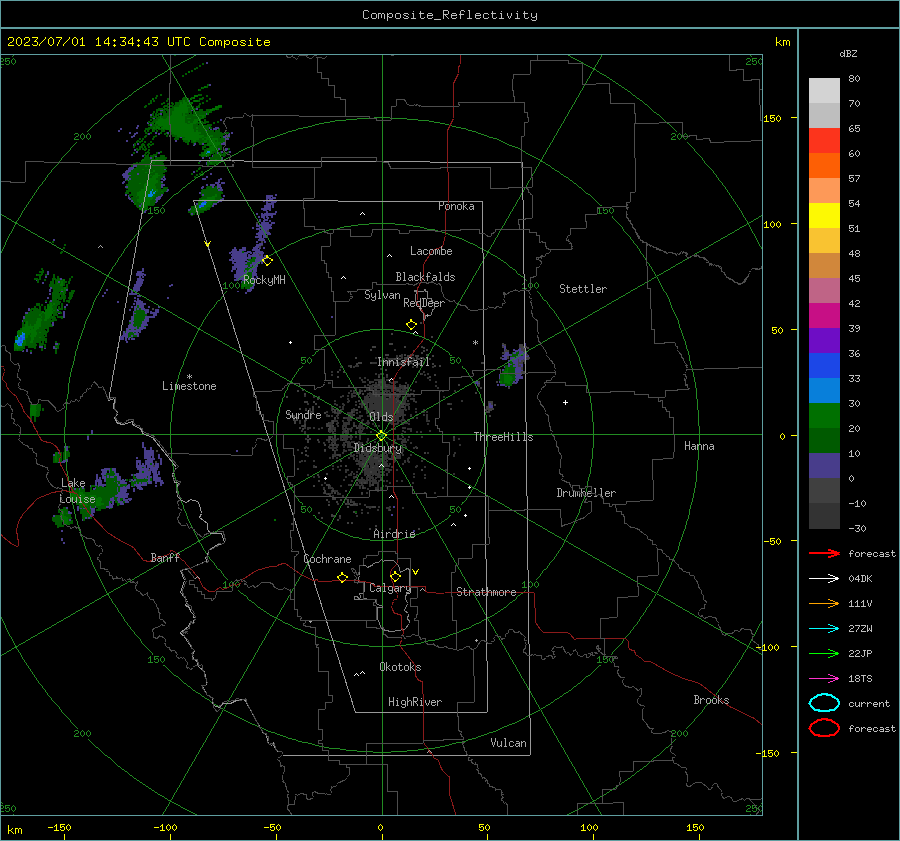Click the 2023/07/01 14:34:43 UTC Composite timestamp
900x841 pixels.
[138, 42]
